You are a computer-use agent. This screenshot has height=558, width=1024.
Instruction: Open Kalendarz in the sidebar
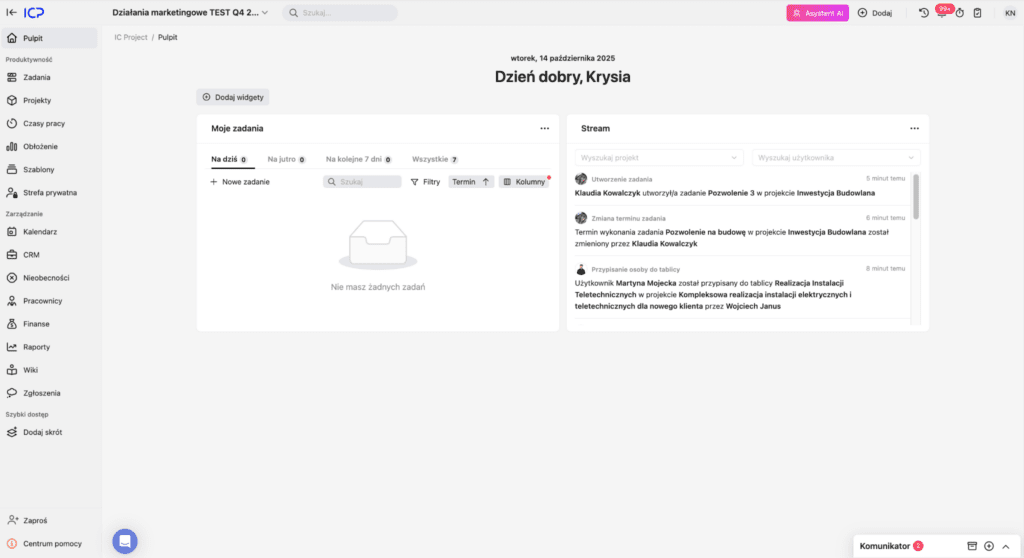point(40,232)
